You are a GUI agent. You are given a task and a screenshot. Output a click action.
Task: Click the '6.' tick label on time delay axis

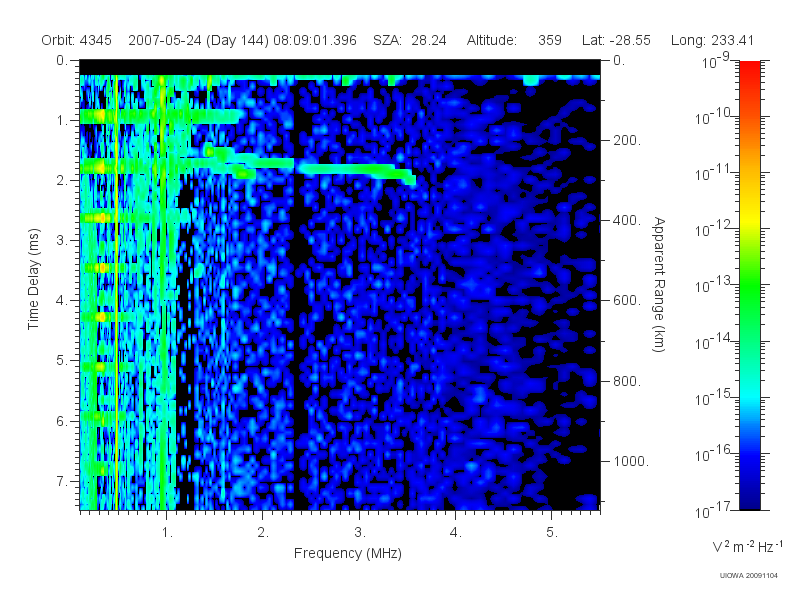coord(62,421)
